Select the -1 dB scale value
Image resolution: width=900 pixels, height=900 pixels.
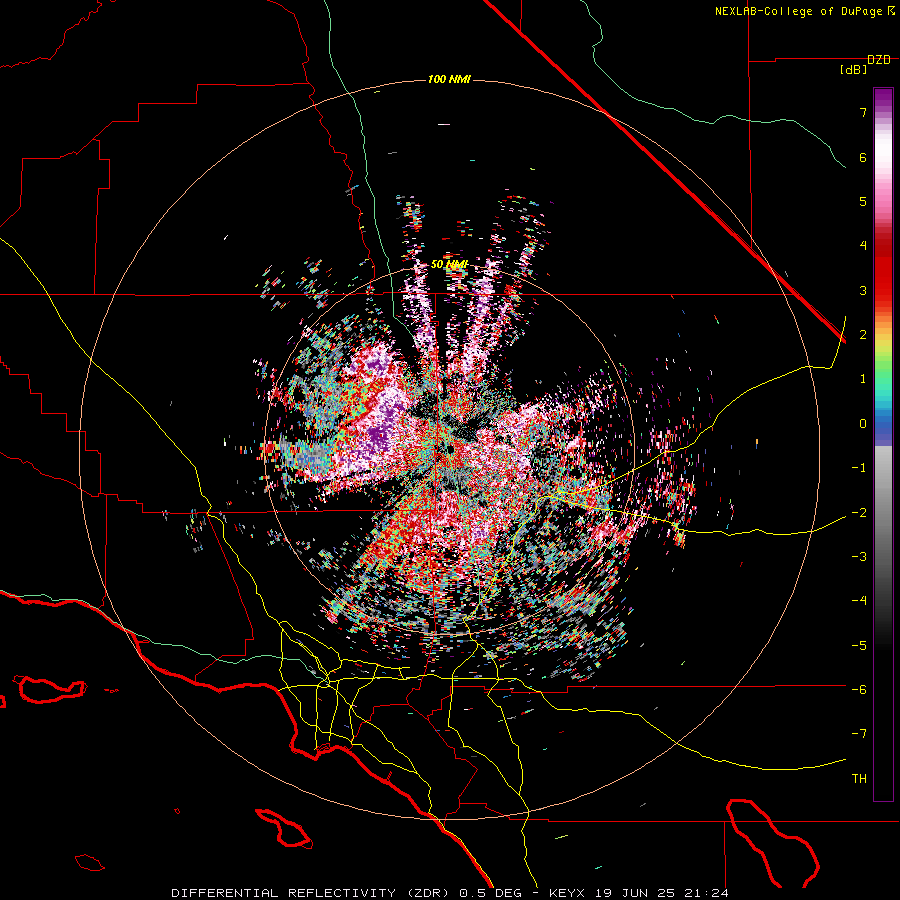pyautogui.click(x=859, y=468)
